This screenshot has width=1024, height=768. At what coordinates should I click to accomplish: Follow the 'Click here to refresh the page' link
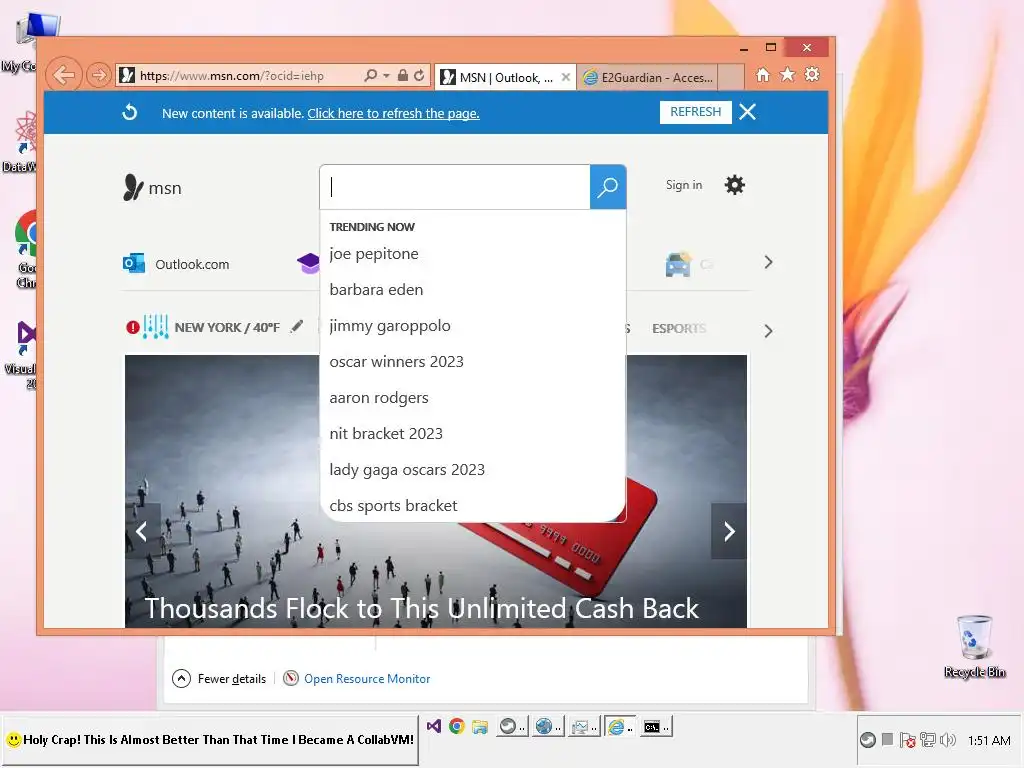[x=393, y=114]
